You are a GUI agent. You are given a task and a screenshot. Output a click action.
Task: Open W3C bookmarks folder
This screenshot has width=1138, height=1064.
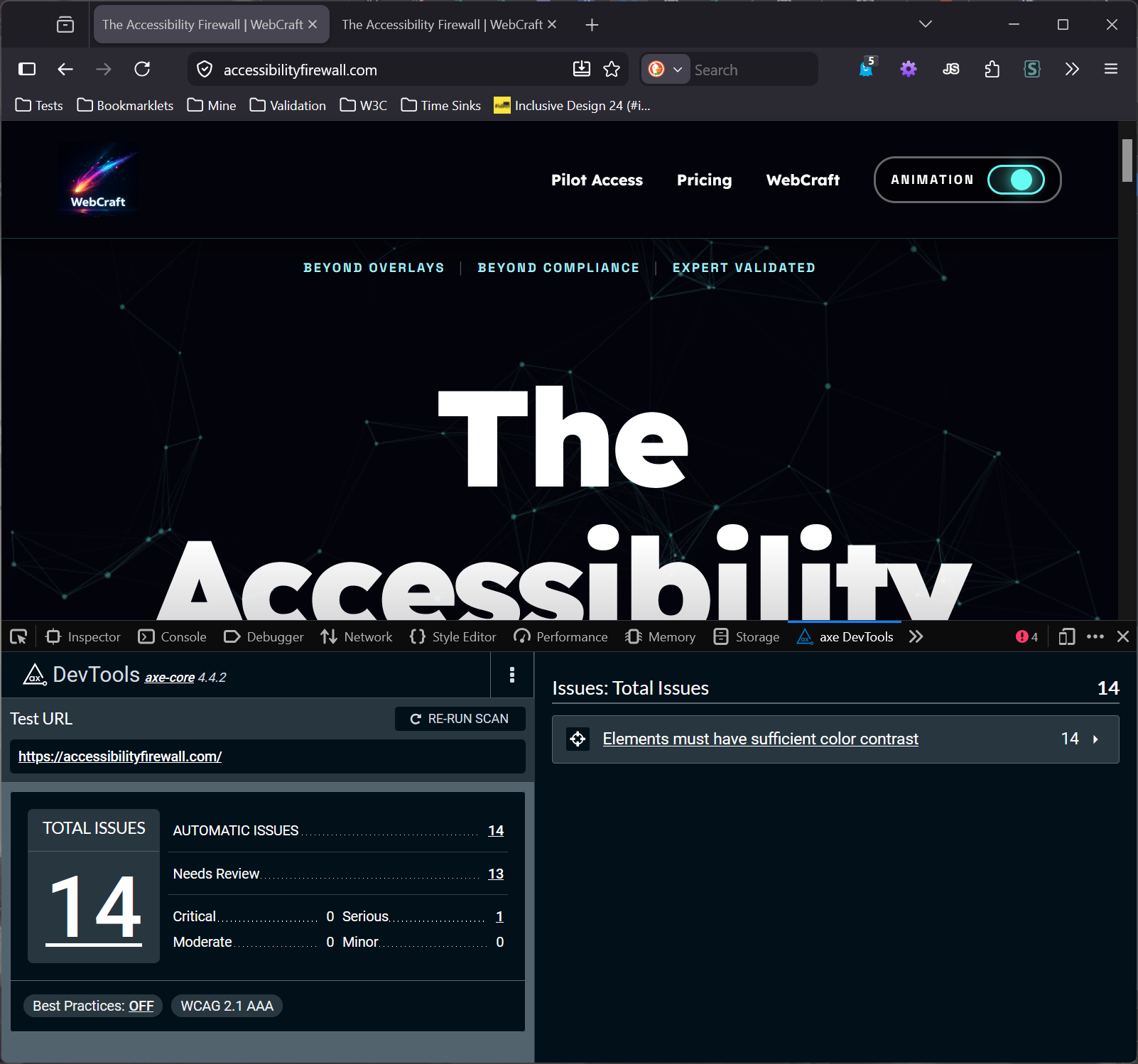tap(363, 106)
